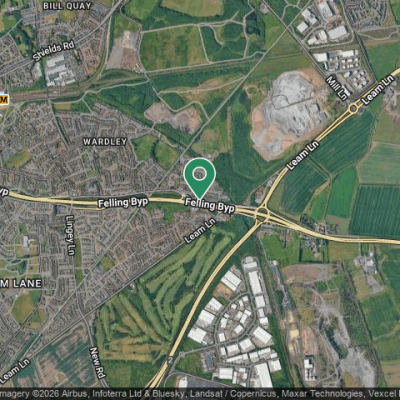Select the Shields Rd road label

click(53, 51)
